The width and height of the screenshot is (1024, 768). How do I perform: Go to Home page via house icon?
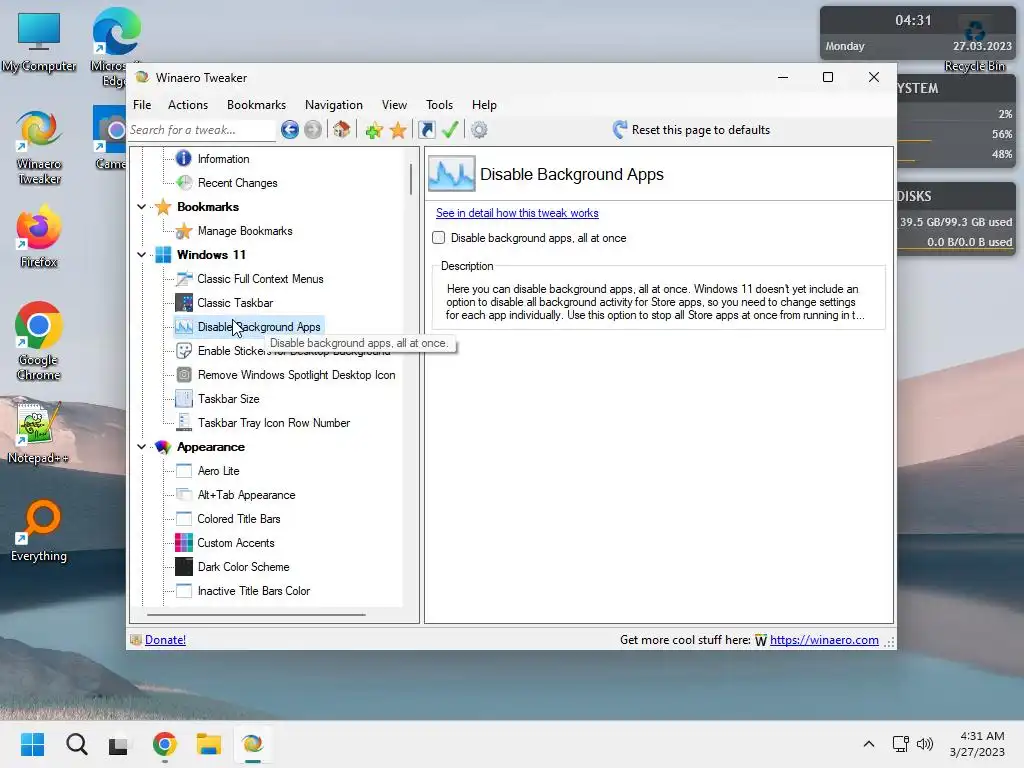[x=342, y=130]
